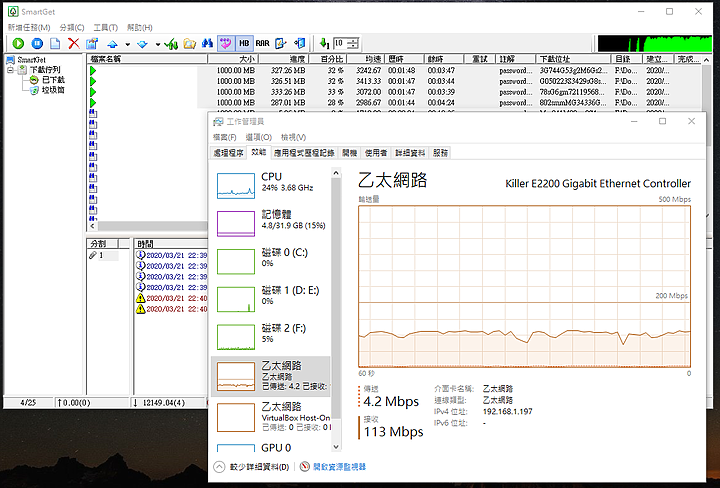
Task: Collapse details with 較少詳細資料 chevron
Action: coord(220,466)
